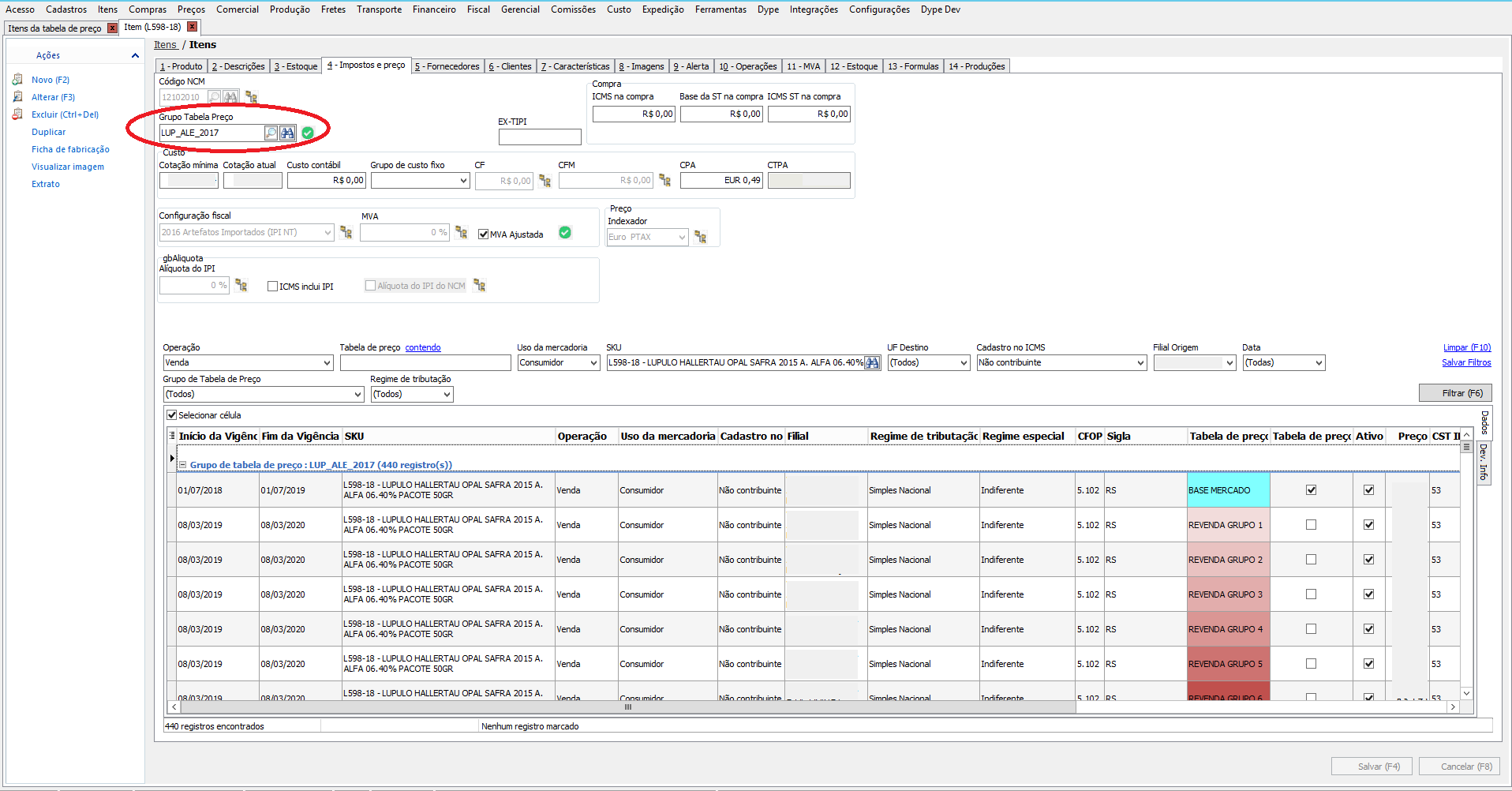The height and width of the screenshot is (791, 1512).
Task: Toggle the Ativo checkbox on REVENDA GRUPO 4 row
Action: click(x=1368, y=629)
